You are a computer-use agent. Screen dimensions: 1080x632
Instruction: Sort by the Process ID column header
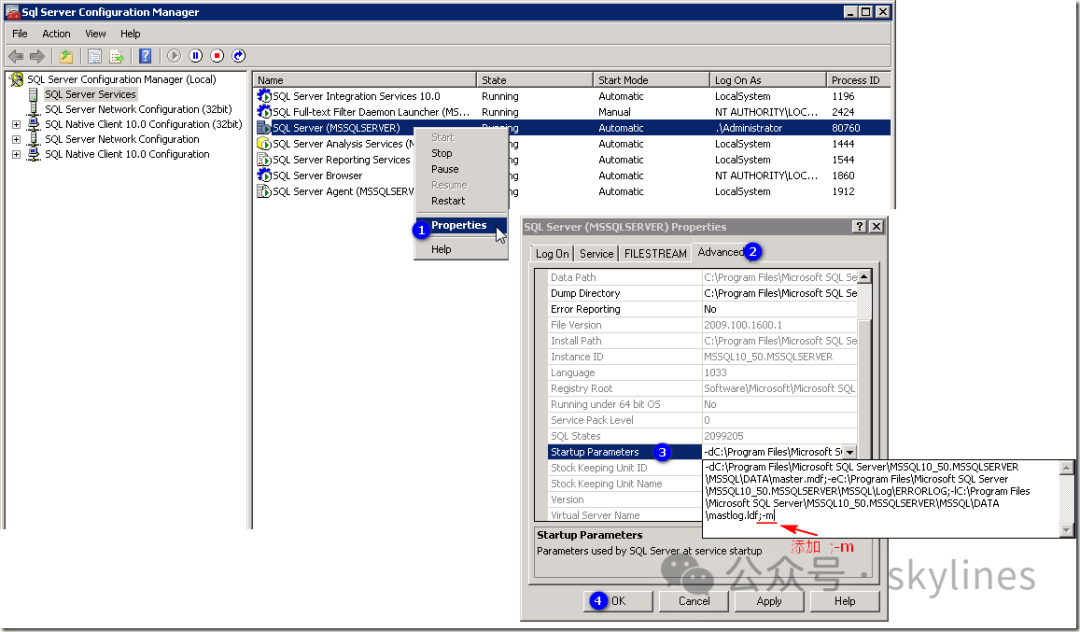click(858, 80)
